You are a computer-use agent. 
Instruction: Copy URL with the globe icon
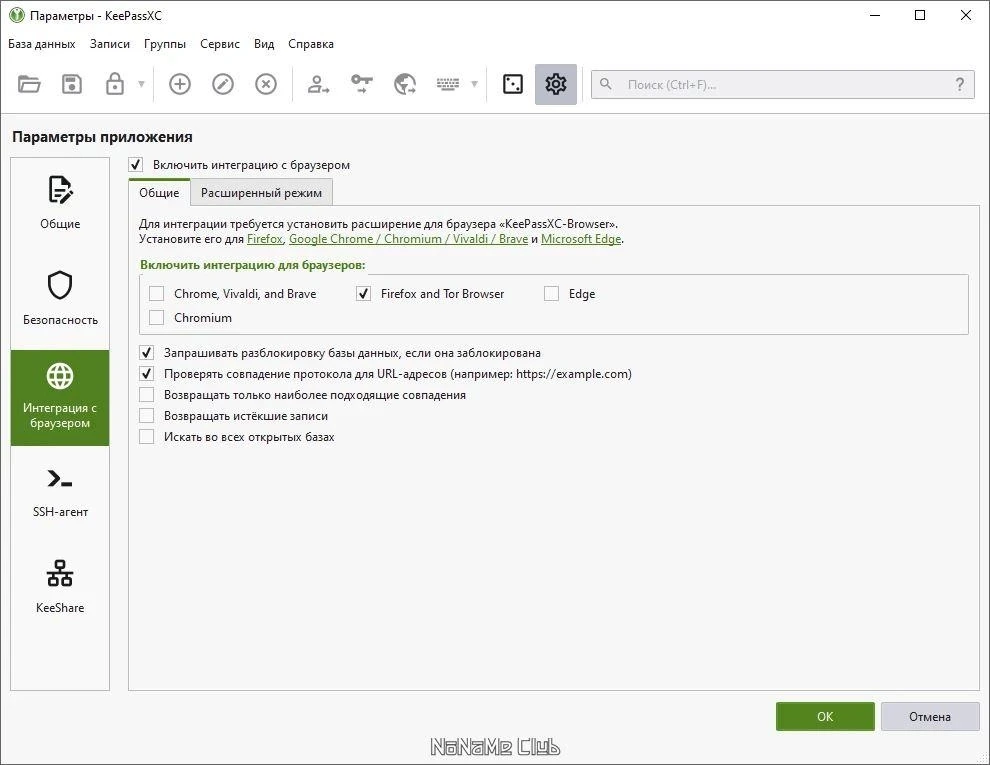(405, 84)
